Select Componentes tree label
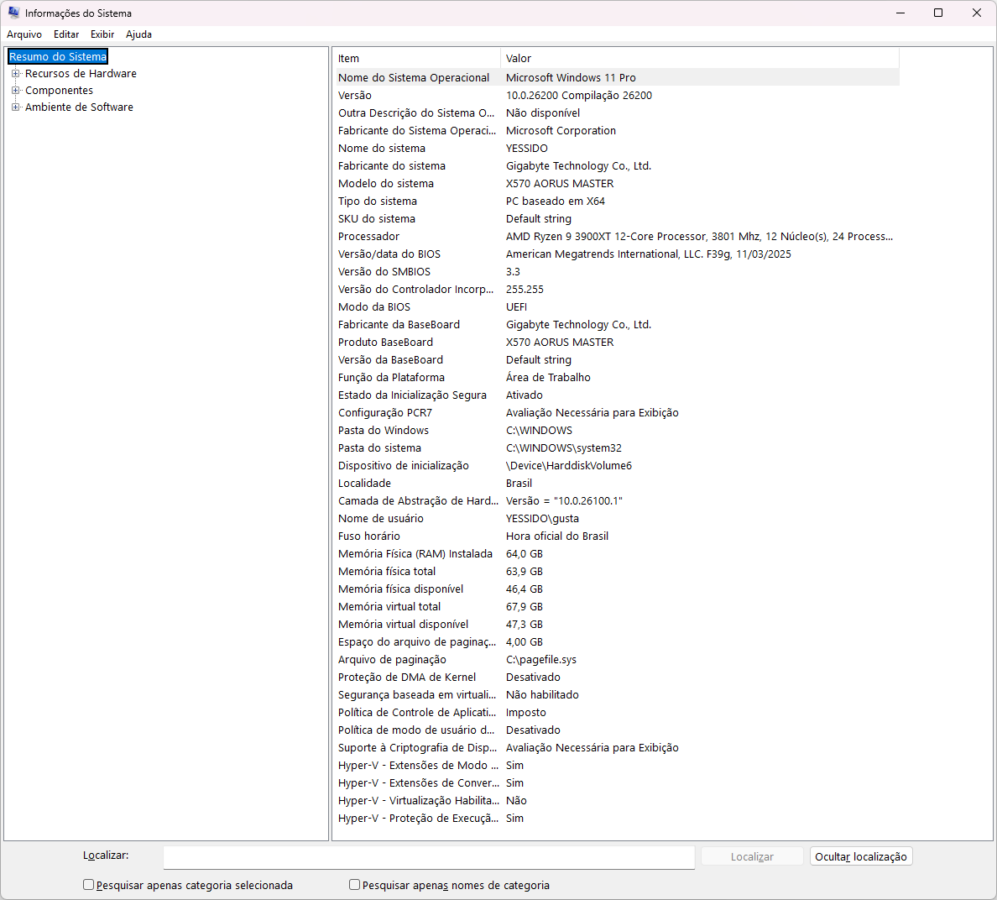This screenshot has height=900, width=997. (59, 90)
